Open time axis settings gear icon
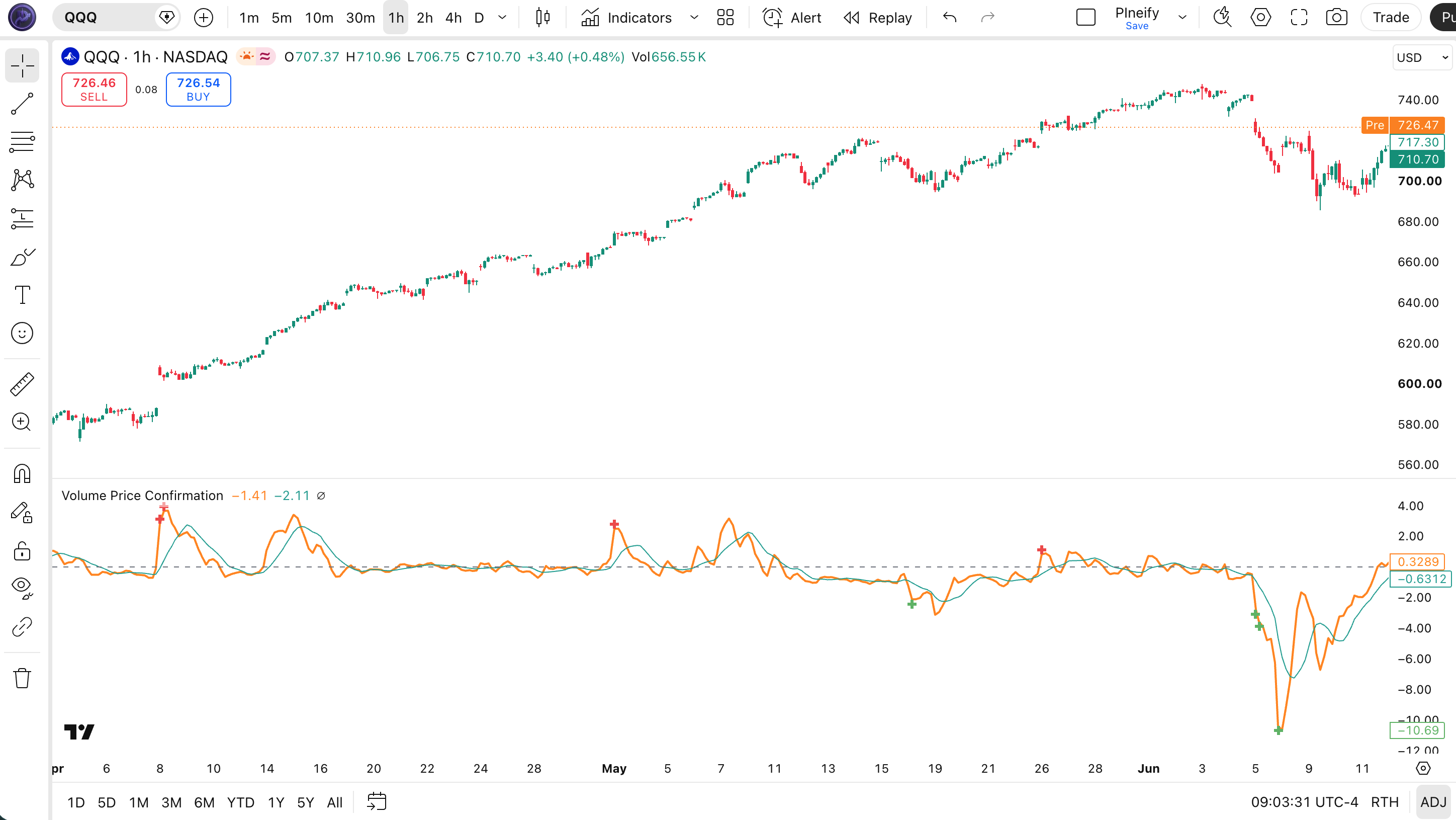 coord(1423,768)
